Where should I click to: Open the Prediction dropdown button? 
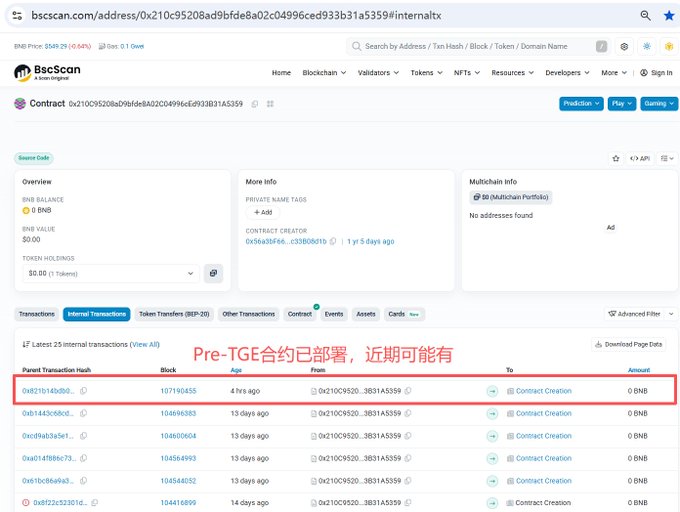pos(581,104)
